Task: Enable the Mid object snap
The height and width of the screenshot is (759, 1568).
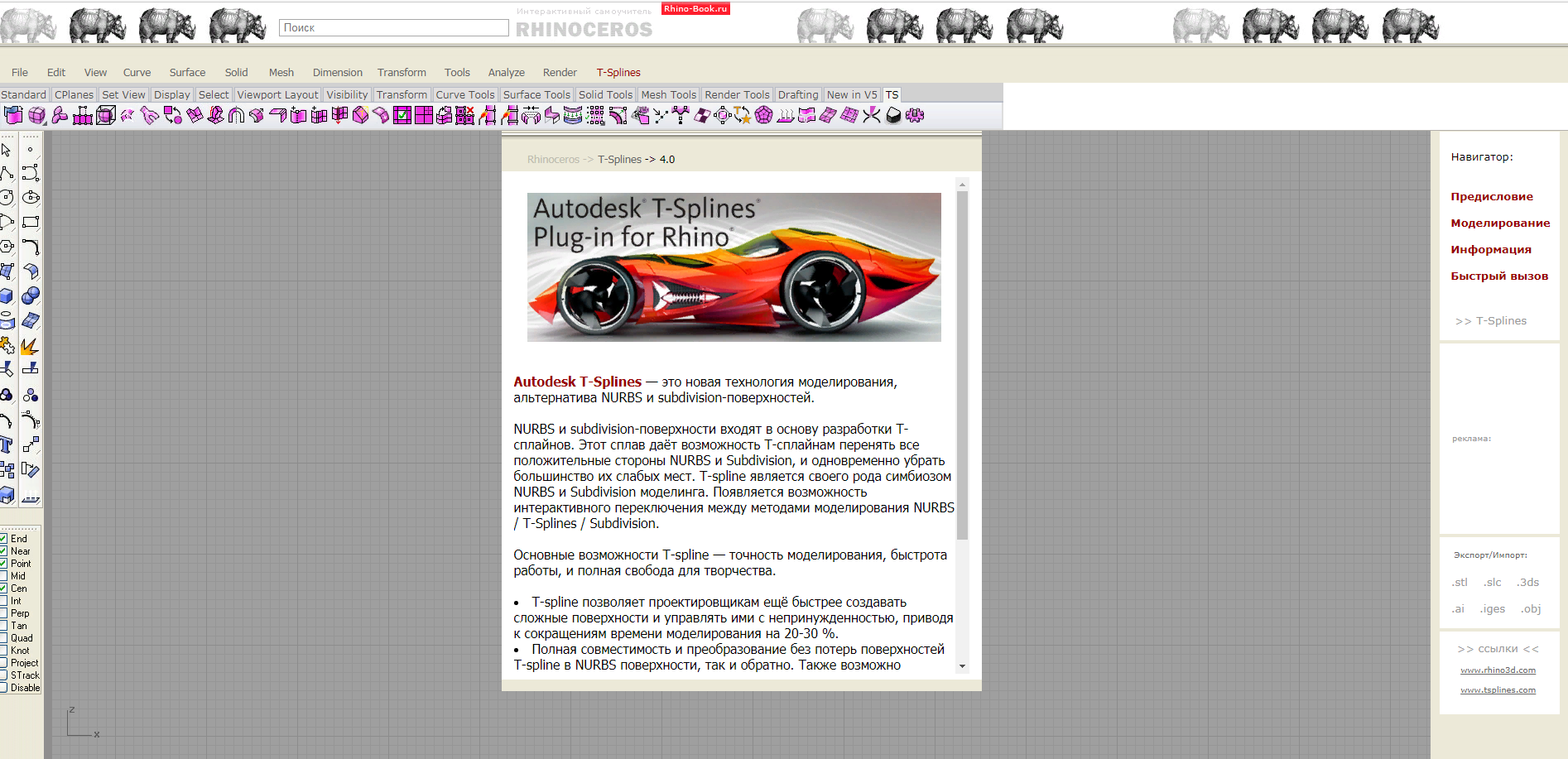Action: pyautogui.click(x=4, y=576)
